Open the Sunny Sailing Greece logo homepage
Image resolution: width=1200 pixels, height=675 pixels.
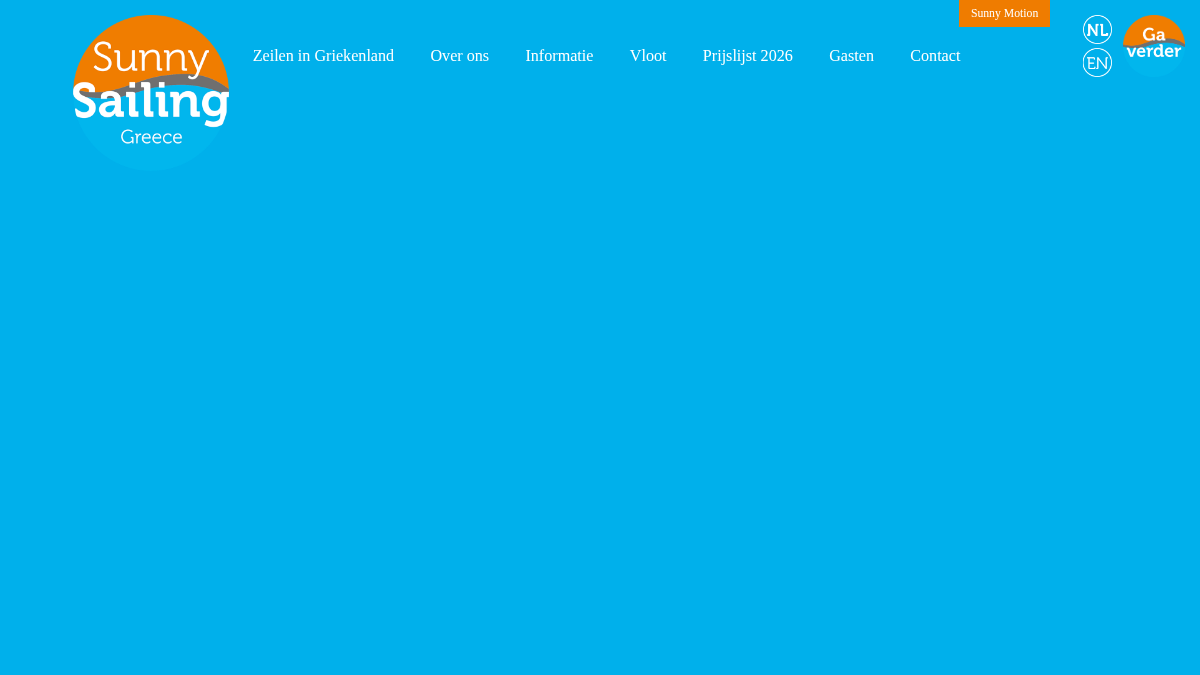click(x=151, y=93)
